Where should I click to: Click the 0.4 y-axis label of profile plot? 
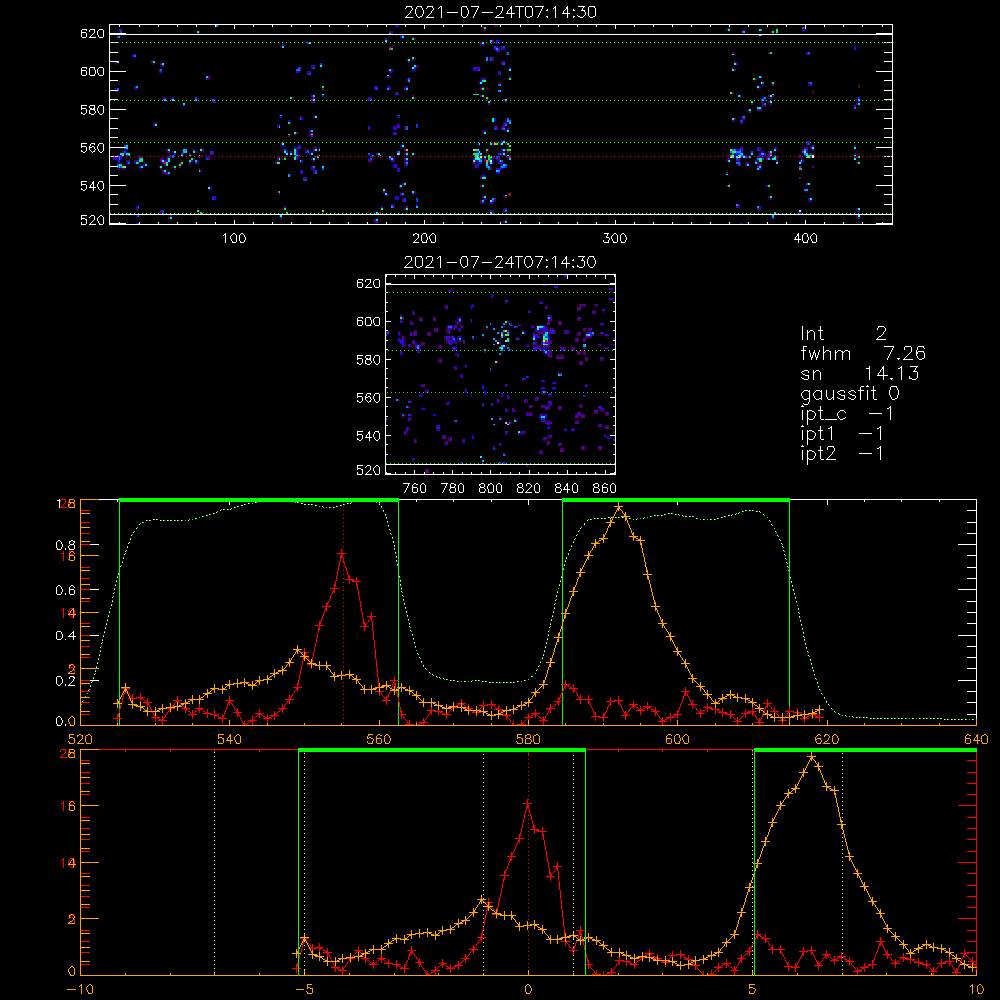coord(65,636)
